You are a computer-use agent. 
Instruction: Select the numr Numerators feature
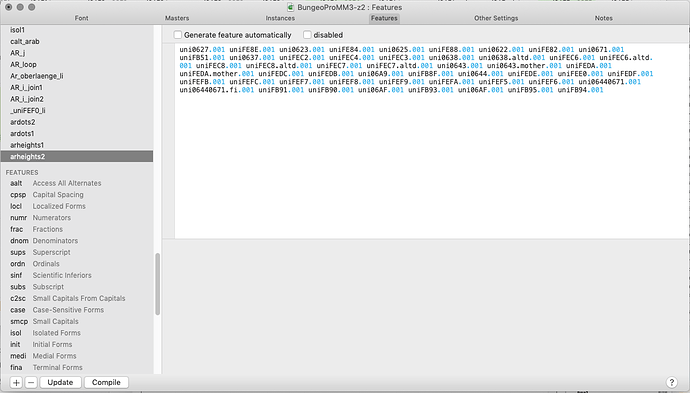[x=77, y=217]
